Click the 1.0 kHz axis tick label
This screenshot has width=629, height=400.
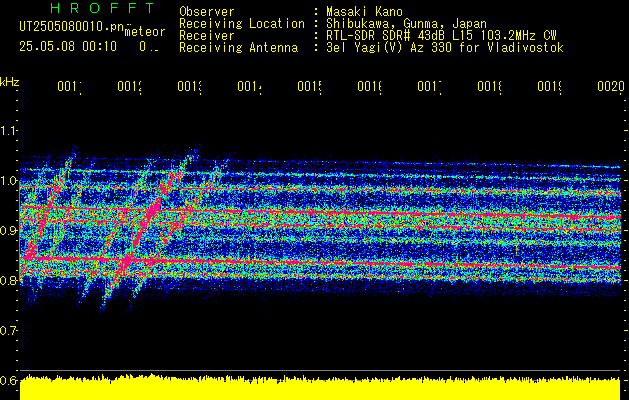[9, 181]
